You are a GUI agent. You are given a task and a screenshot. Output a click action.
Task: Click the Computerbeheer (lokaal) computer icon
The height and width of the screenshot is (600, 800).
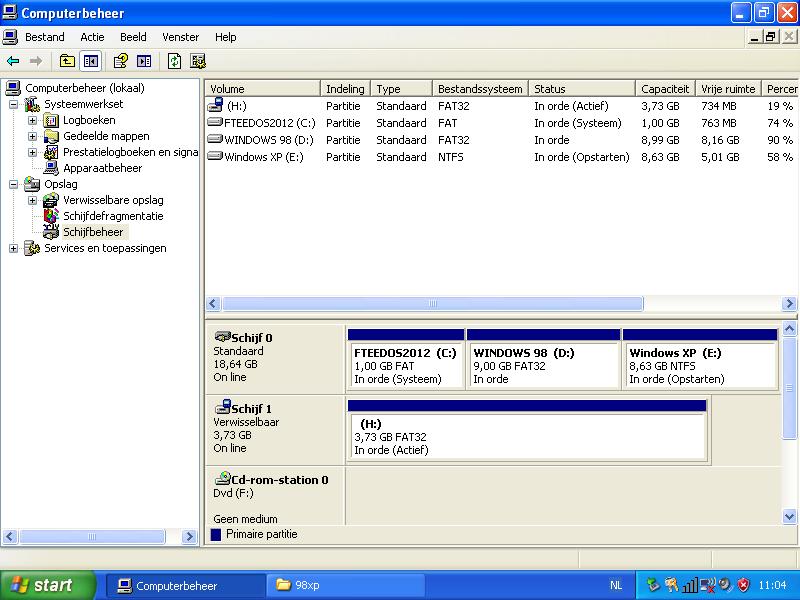tap(13, 88)
